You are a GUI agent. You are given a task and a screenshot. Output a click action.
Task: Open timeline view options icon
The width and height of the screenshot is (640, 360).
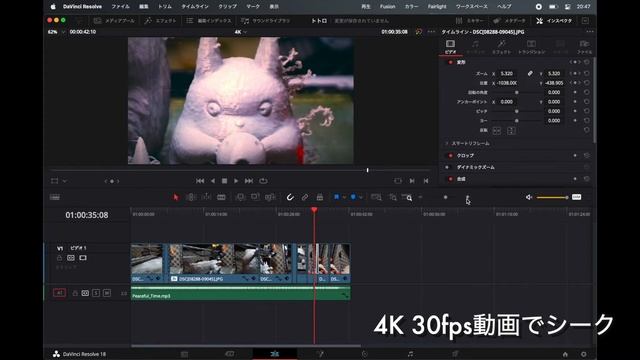point(55,198)
